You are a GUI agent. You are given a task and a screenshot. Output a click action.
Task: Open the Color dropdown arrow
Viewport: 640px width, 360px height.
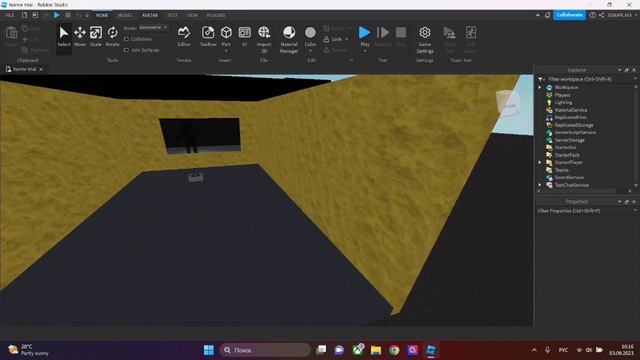[x=310, y=51]
